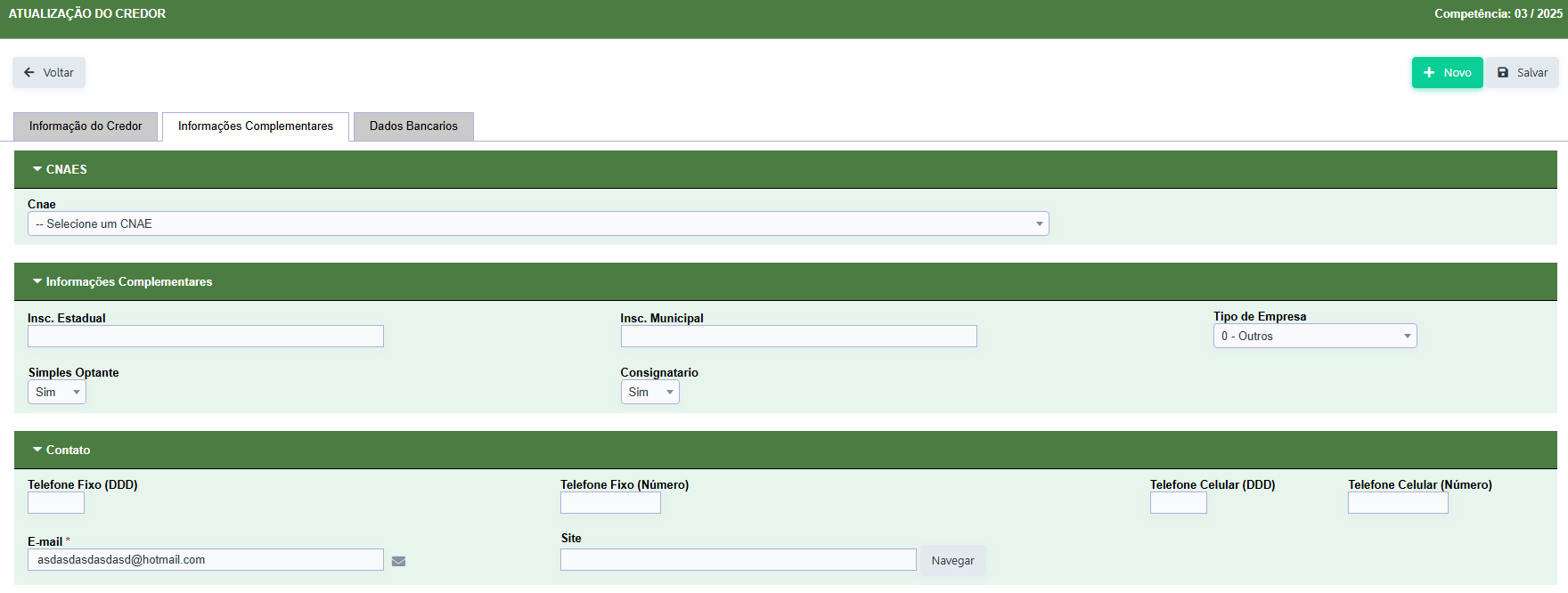Click the Site input field
This screenshot has width=1568, height=593.
pos(739,559)
